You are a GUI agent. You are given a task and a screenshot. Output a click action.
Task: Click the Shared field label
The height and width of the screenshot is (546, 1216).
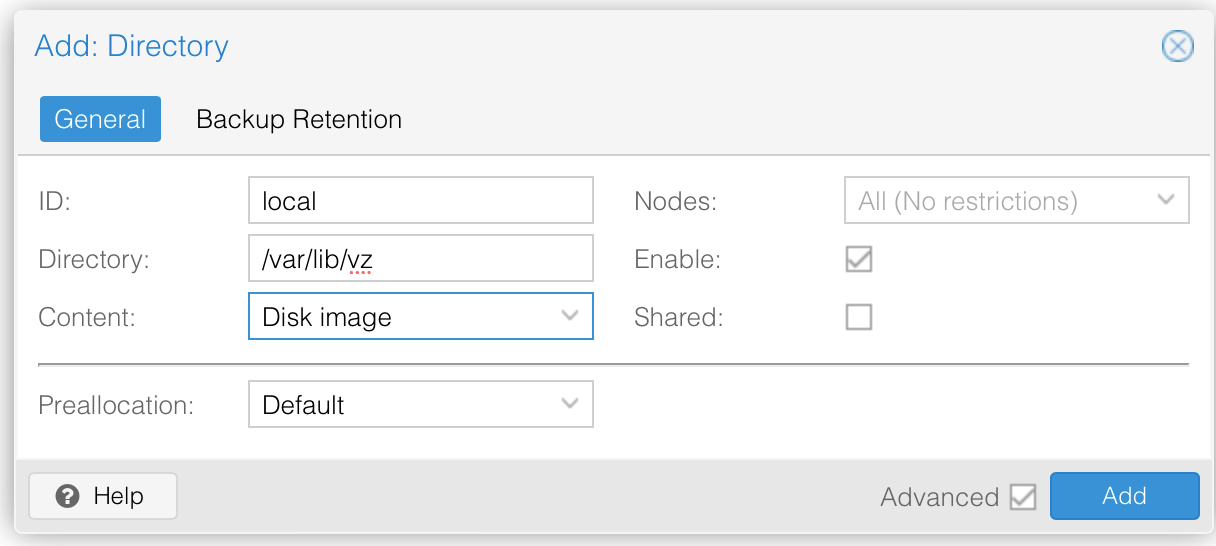coord(679,317)
